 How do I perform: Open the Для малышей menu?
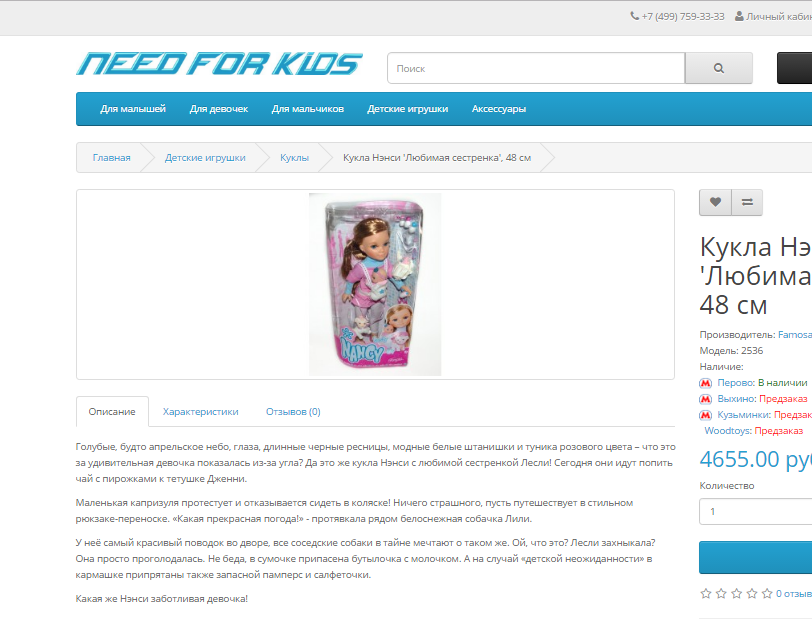coord(133,109)
